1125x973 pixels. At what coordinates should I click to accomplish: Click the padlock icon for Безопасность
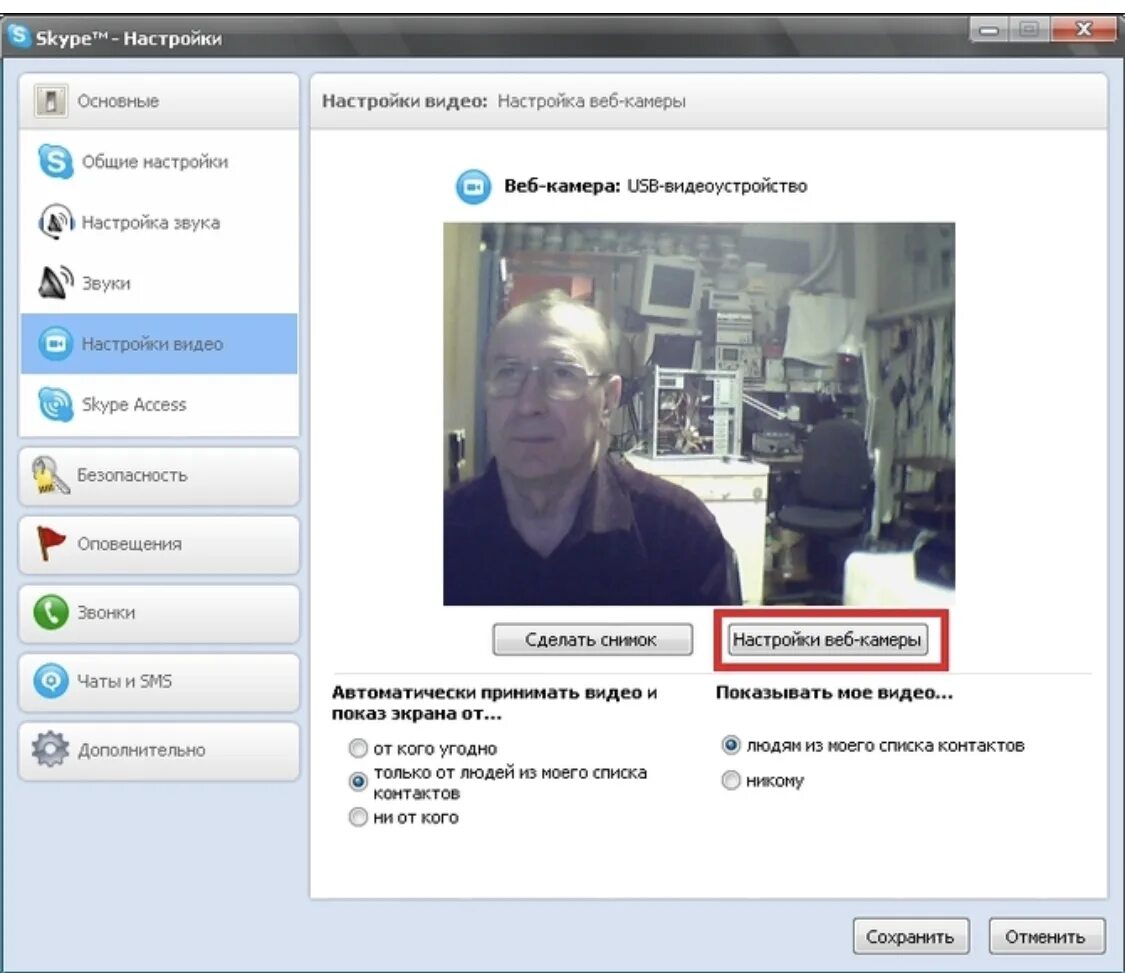pyautogui.click(x=50, y=475)
